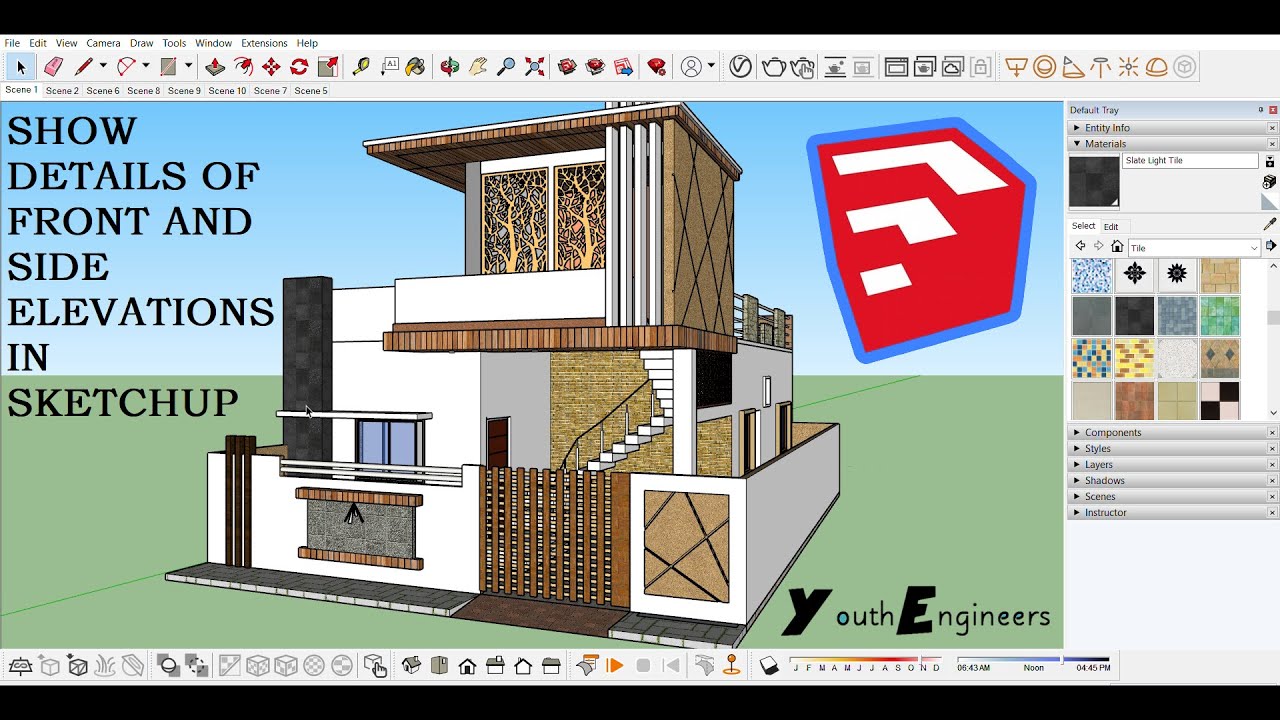Switch to the Scene 10 tab

click(227, 91)
